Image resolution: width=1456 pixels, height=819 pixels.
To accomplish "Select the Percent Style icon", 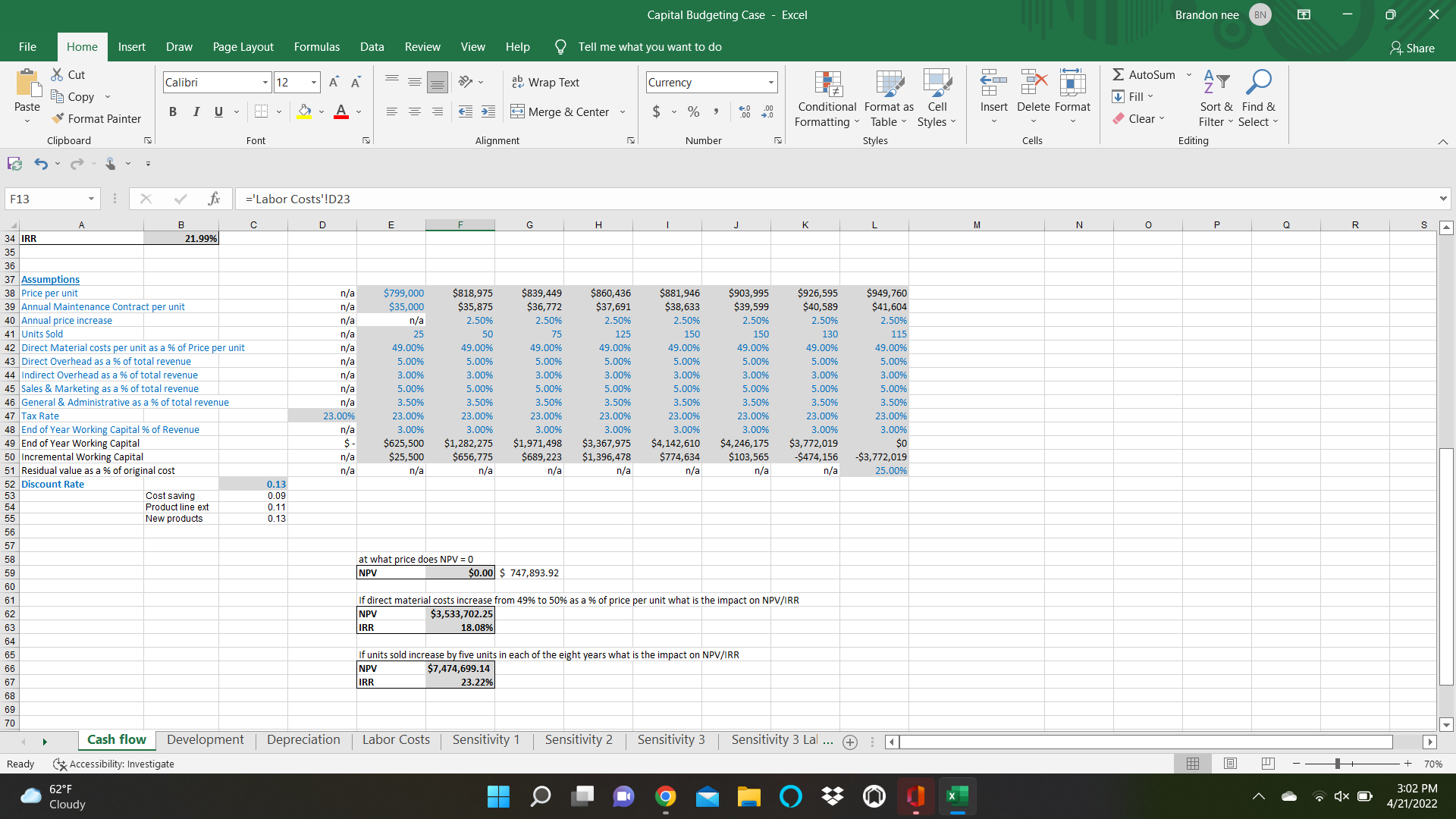I will (x=692, y=111).
